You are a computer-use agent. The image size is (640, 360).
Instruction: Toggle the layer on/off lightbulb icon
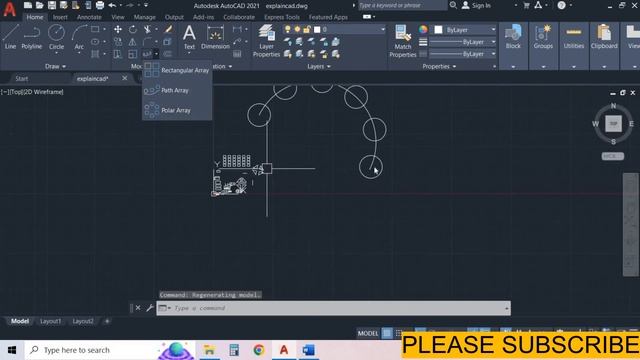click(x=288, y=29)
